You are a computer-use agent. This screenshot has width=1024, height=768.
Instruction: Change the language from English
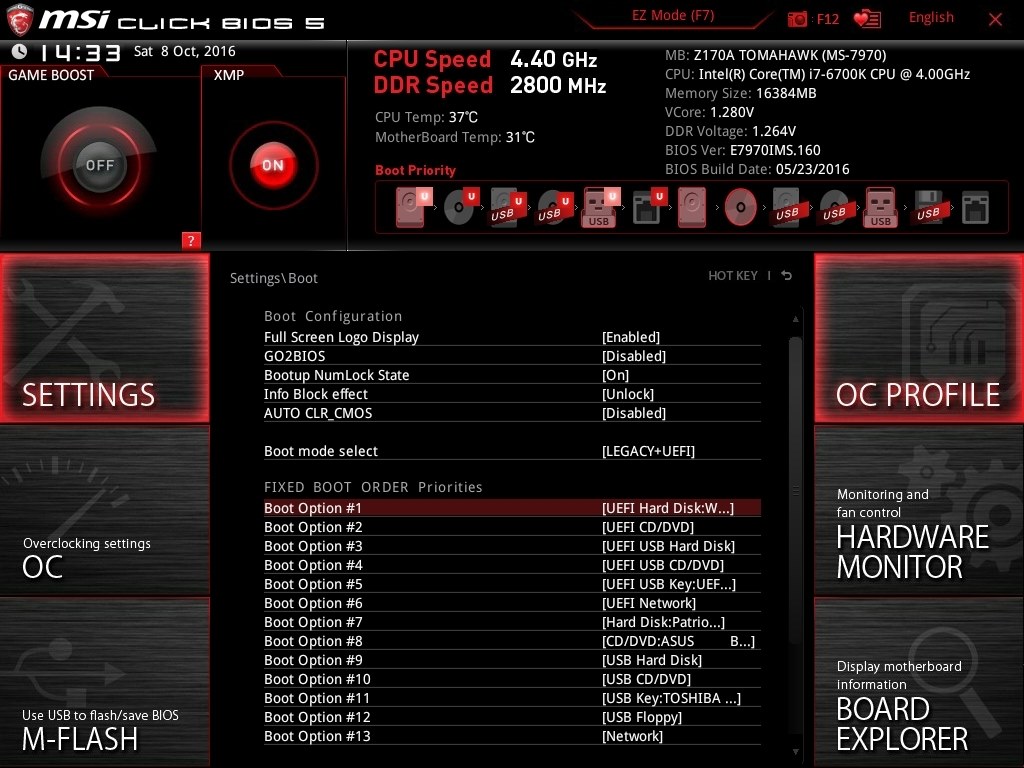tap(931, 18)
